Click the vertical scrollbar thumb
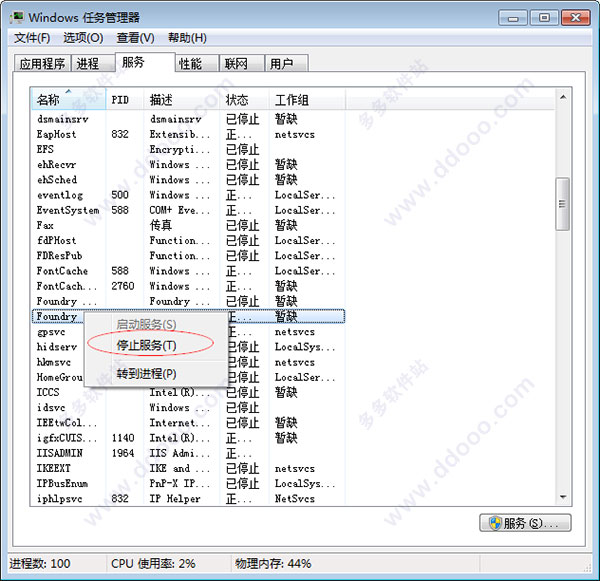This screenshot has width=600, height=581. click(x=562, y=204)
